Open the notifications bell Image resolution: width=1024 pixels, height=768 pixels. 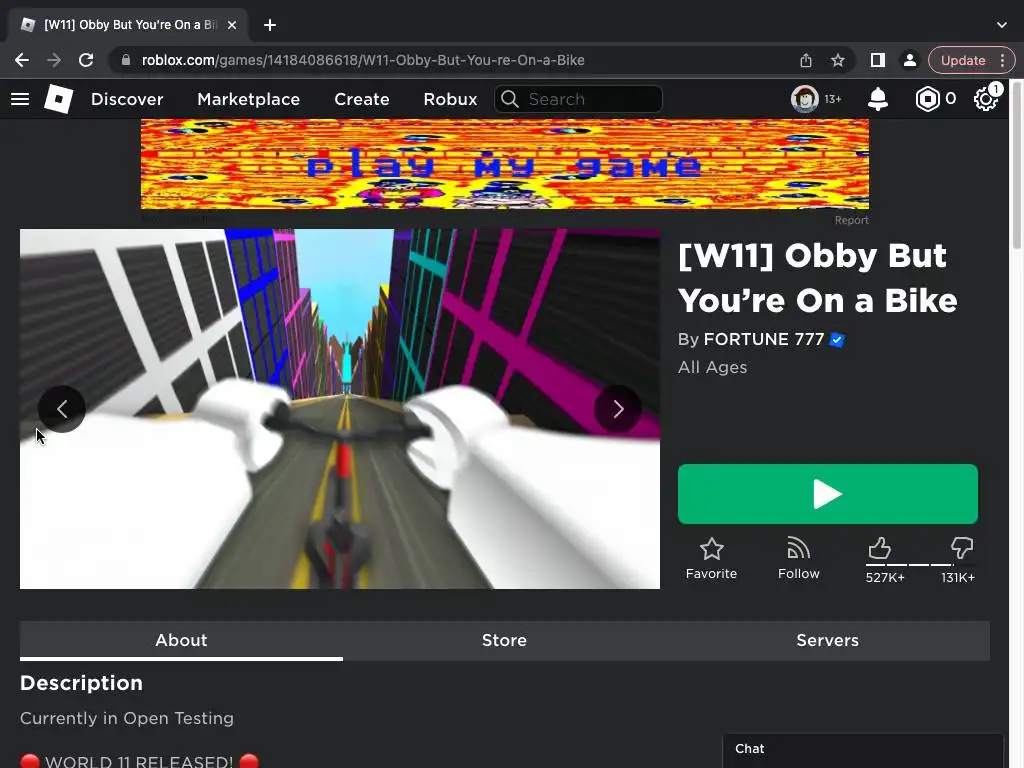pos(878,99)
